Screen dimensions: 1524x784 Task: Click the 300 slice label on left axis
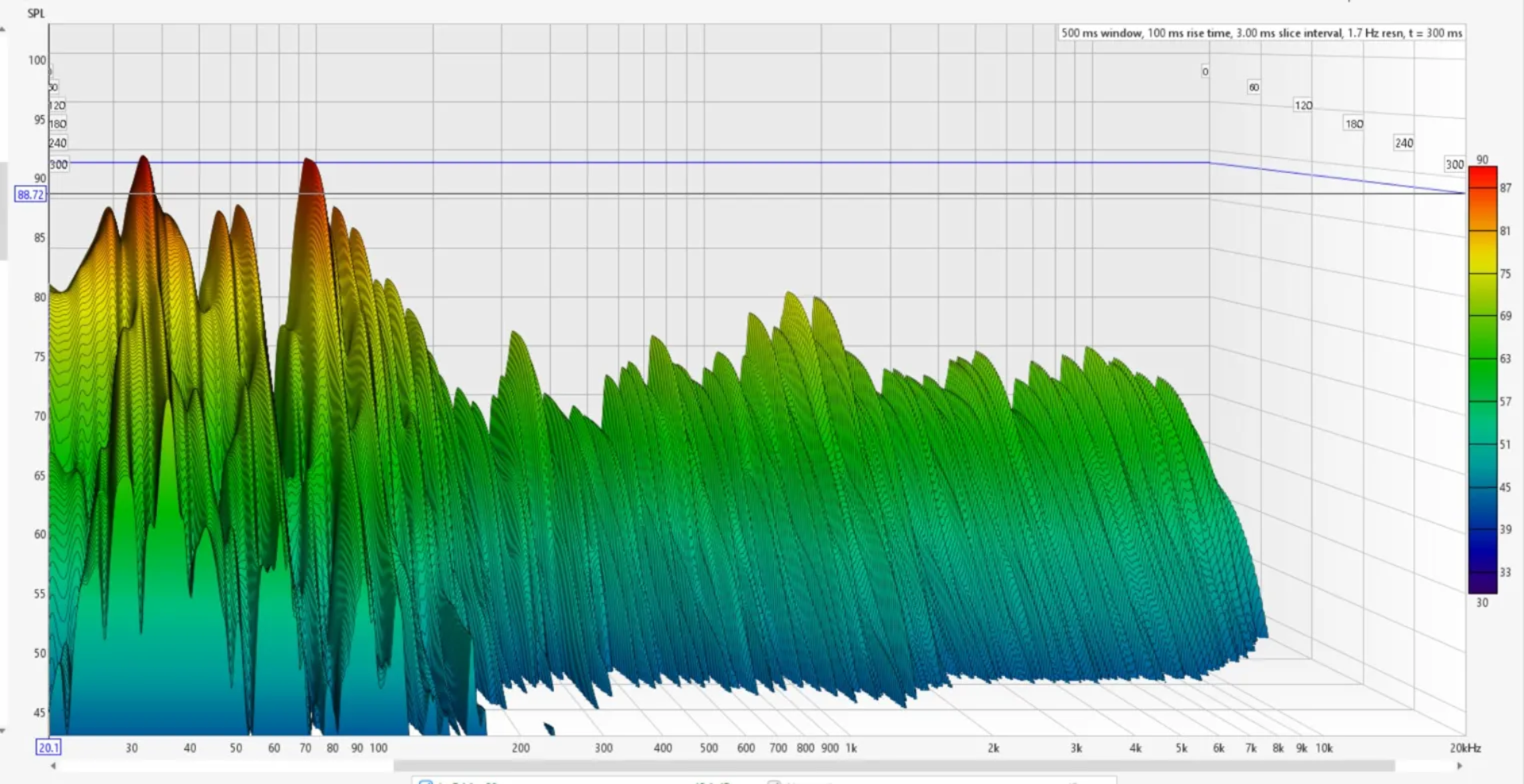(x=59, y=164)
